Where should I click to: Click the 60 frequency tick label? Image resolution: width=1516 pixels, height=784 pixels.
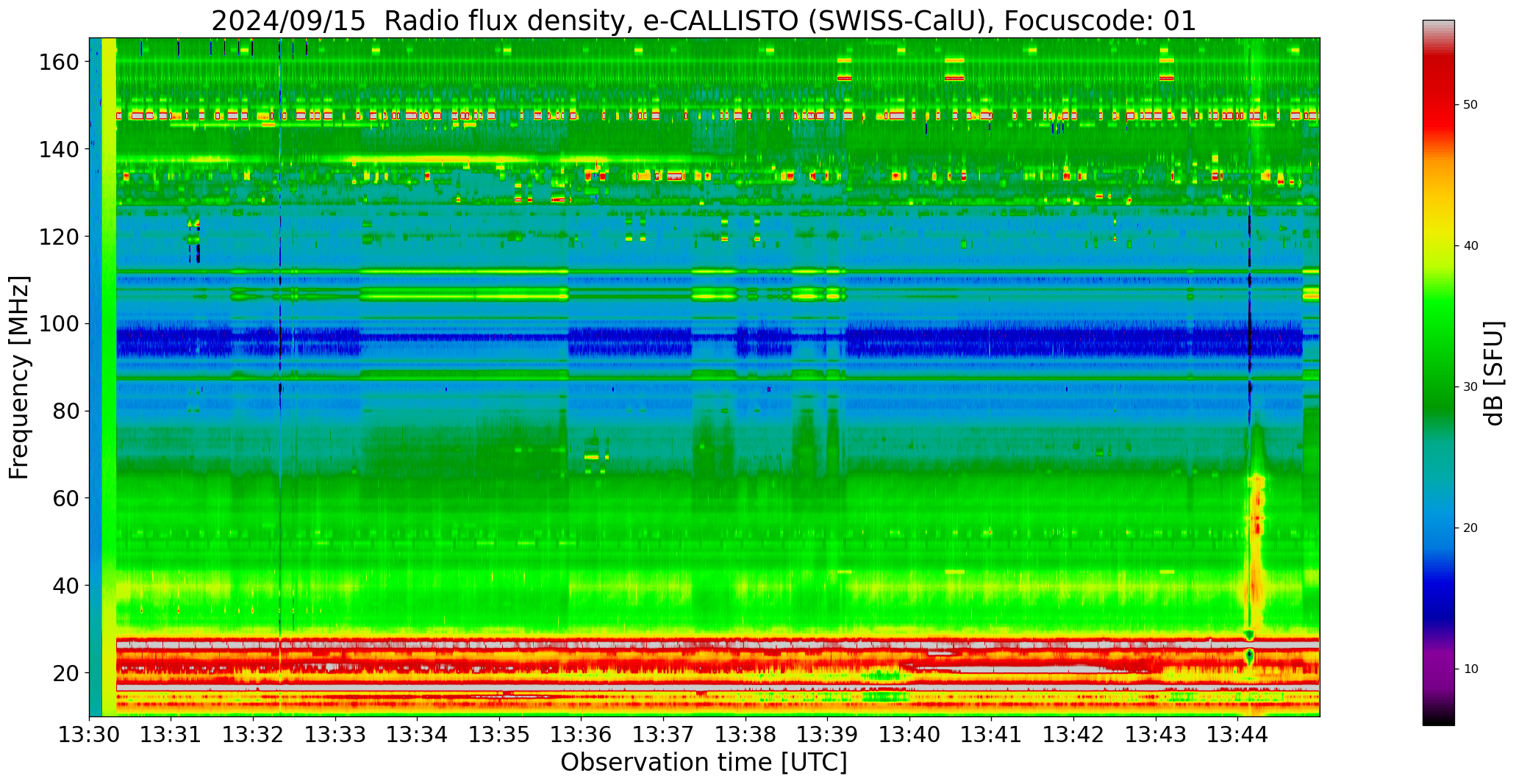[x=66, y=498]
